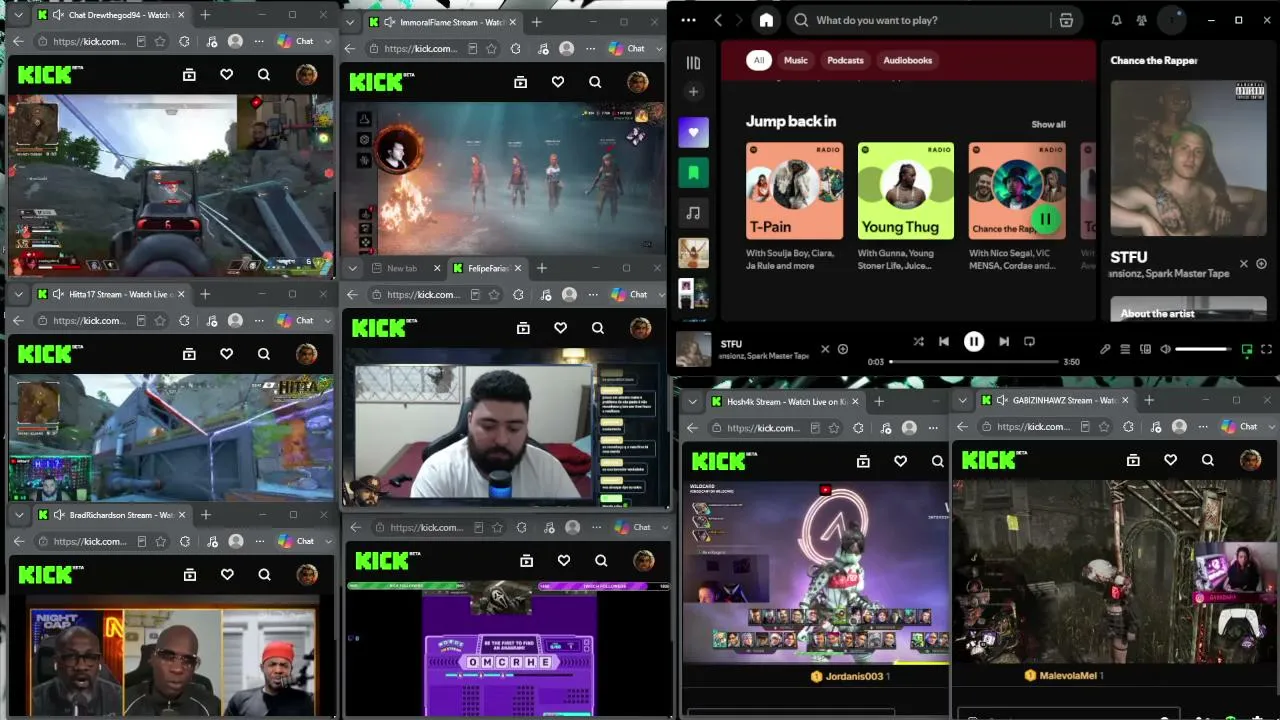Open Edge settings menu in the Hitta17 window
Screen dimensions: 1280x720
259,321
